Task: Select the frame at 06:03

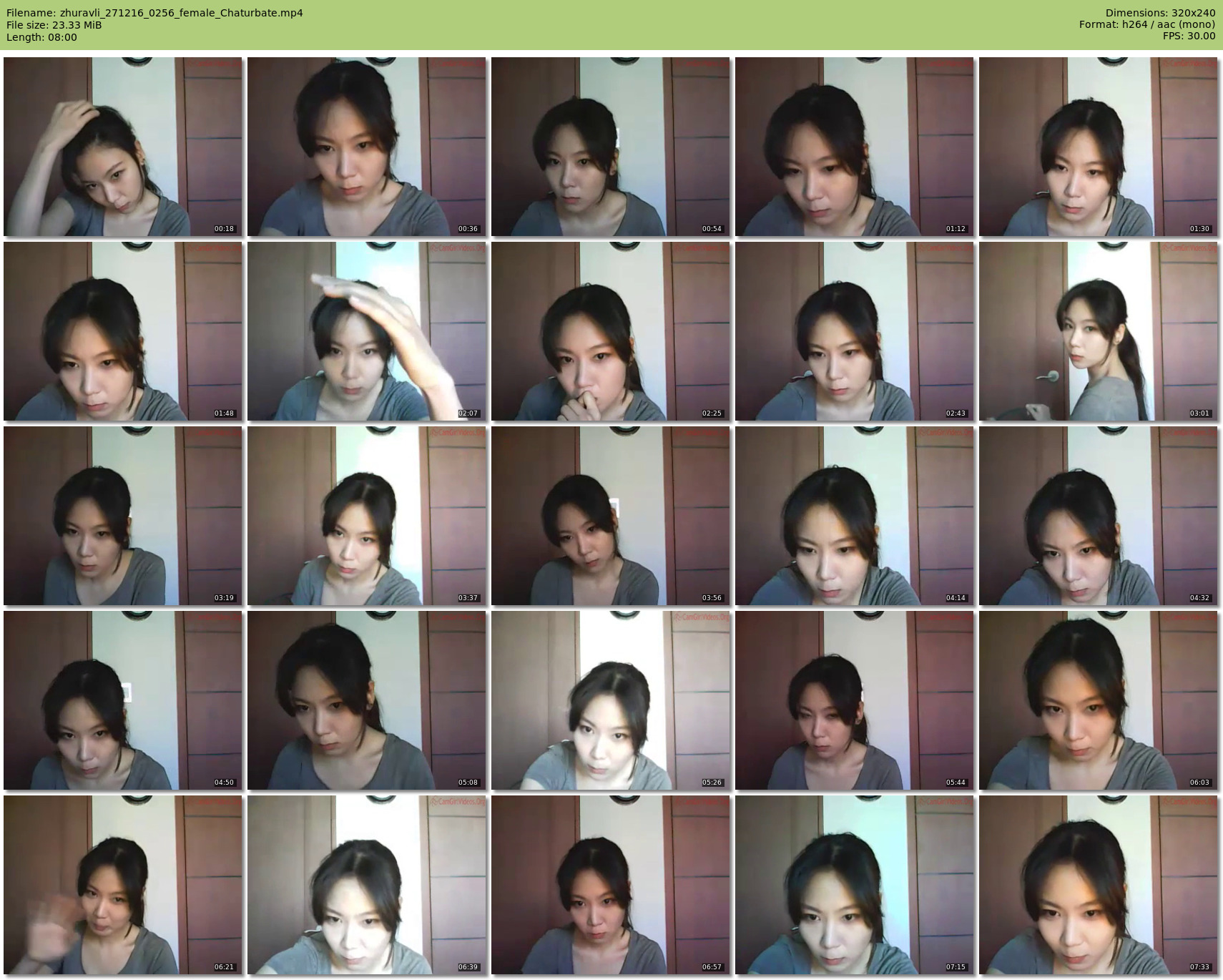Action: point(1098,700)
